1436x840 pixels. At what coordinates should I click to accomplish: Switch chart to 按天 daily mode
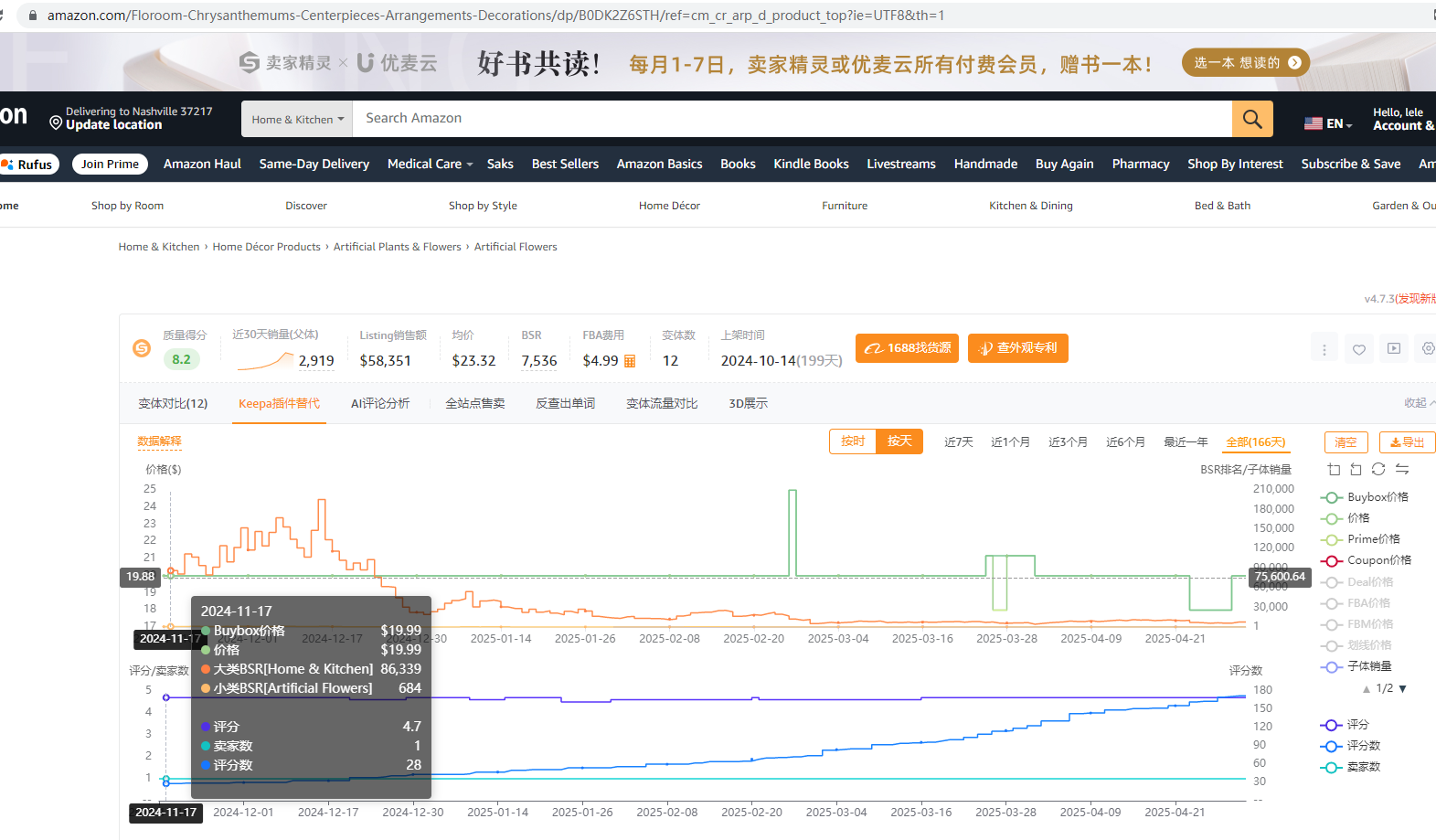click(899, 441)
